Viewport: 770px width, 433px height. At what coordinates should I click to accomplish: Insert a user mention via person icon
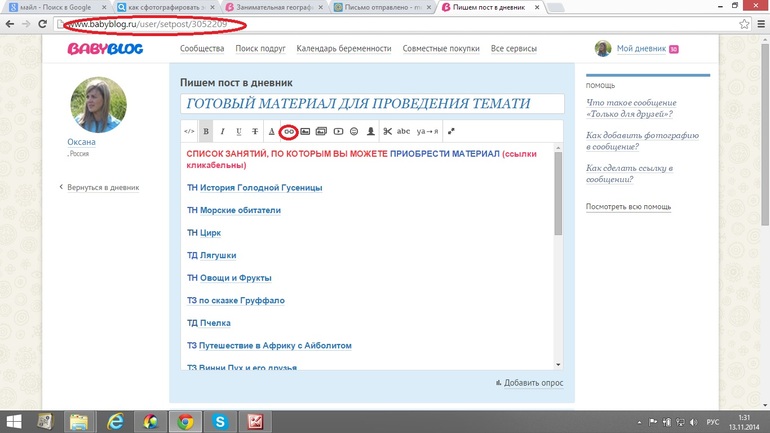click(x=371, y=132)
